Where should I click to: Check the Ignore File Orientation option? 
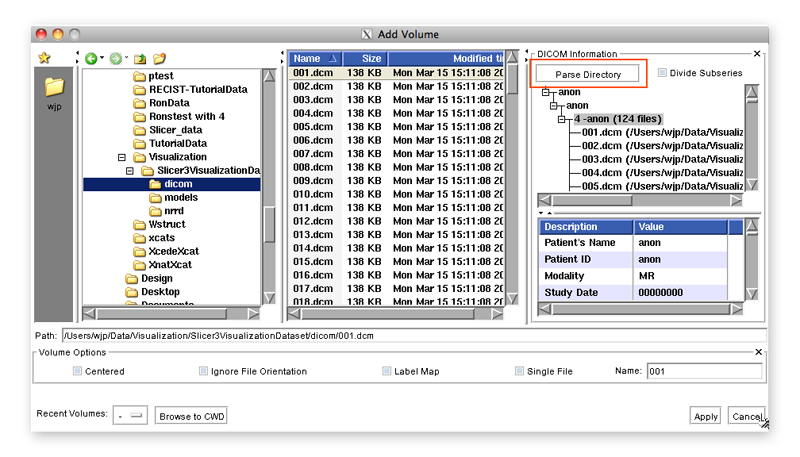[204, 371]
